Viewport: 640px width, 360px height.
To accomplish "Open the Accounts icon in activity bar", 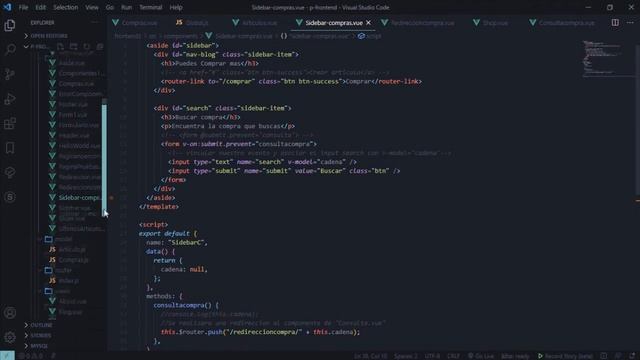I will (9, 313).
